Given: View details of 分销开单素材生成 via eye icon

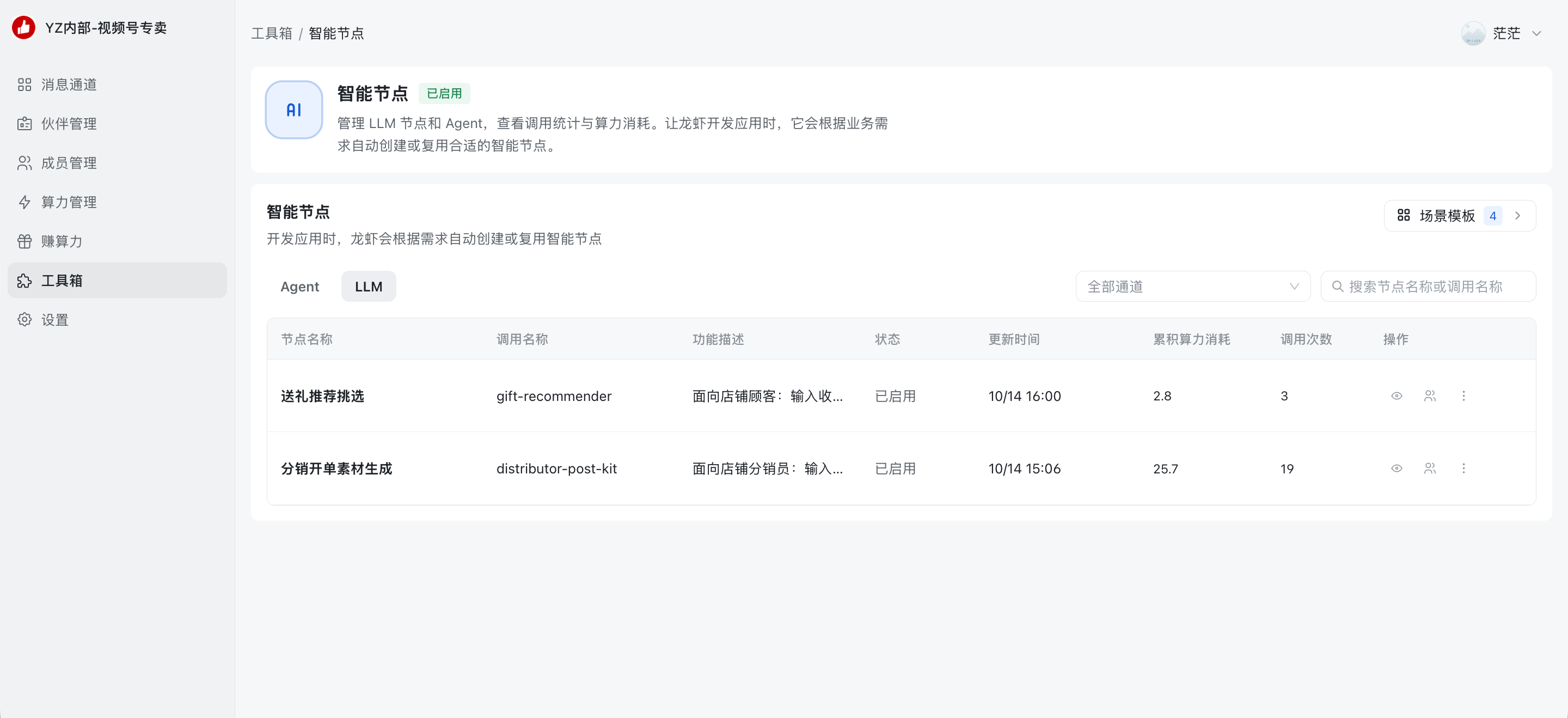Looking at the screenshot, I should tap(1396, 468).
